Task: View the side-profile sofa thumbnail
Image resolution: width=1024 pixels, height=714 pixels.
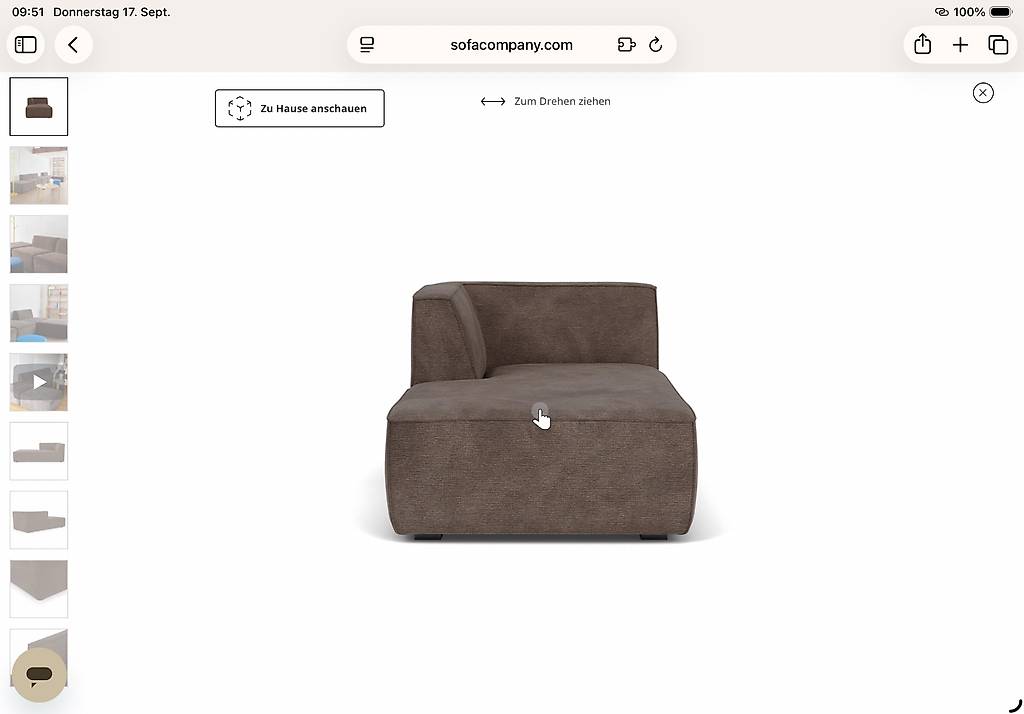Action: tap(39, 451)
